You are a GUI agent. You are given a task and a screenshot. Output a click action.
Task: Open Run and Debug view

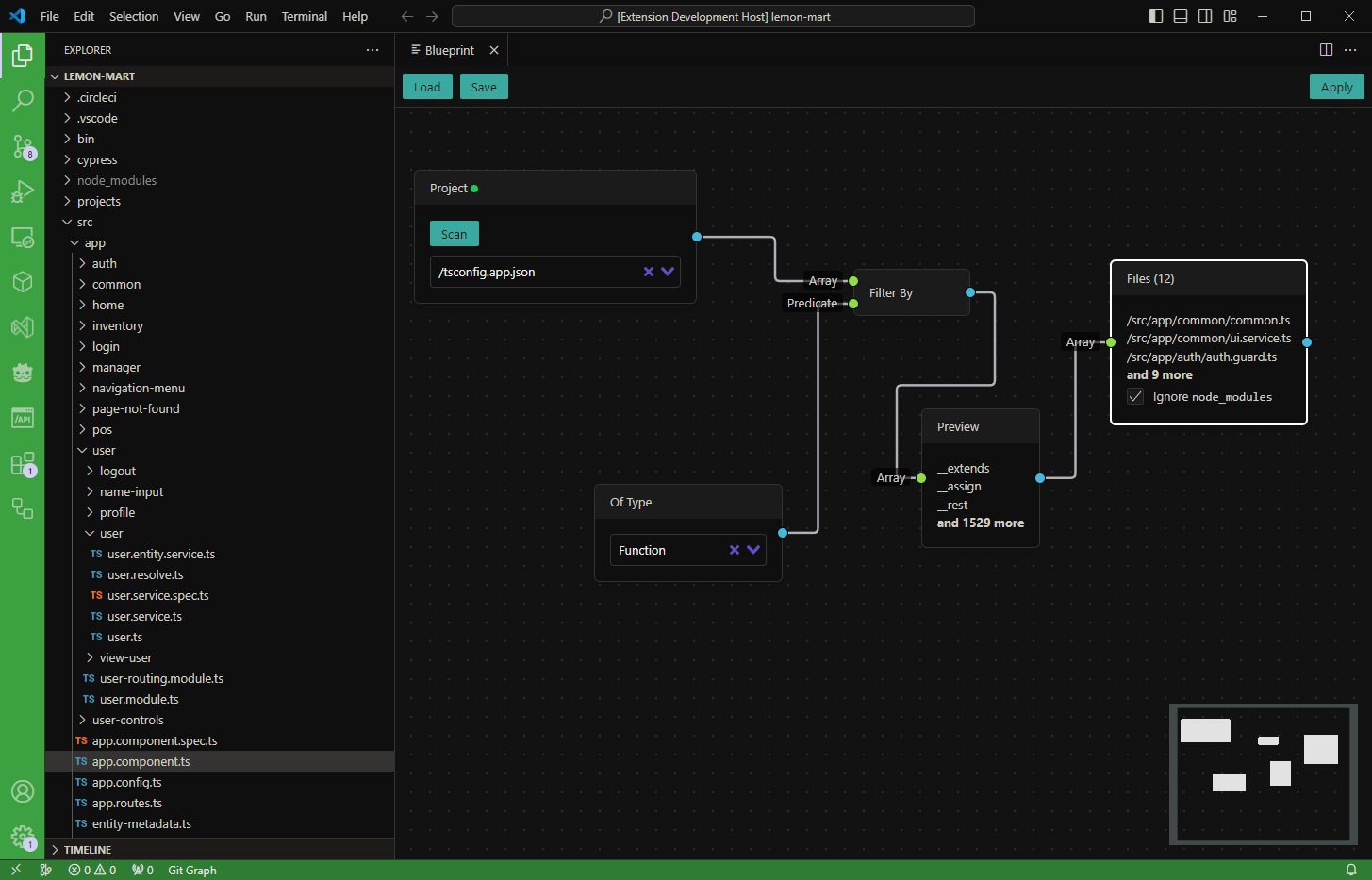coord(23,191)
